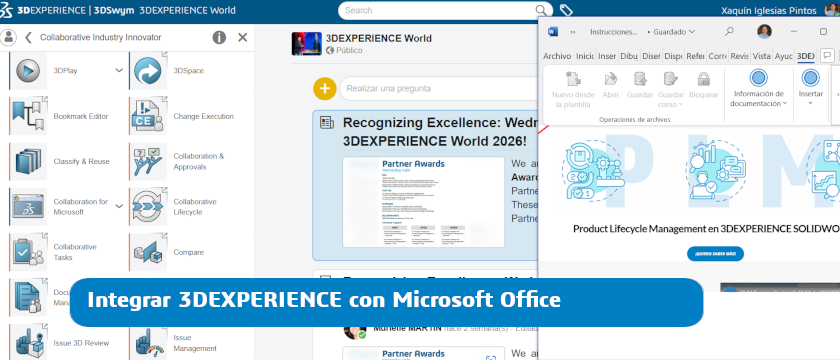Expand the Word quick access overflow chevrons
Viewport: 840px width, 360px height.
point(573,32)
